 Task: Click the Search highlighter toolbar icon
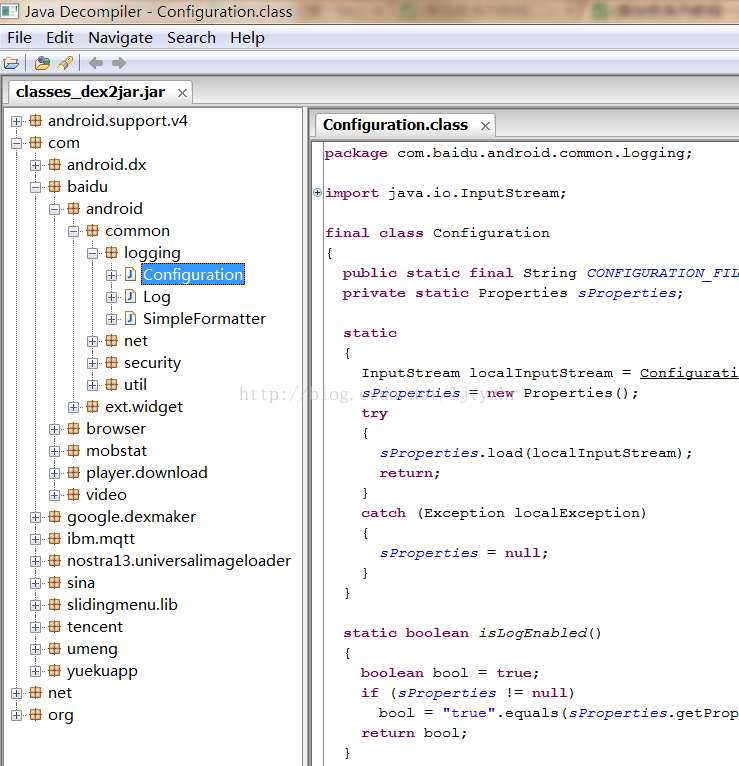(65, 63)
